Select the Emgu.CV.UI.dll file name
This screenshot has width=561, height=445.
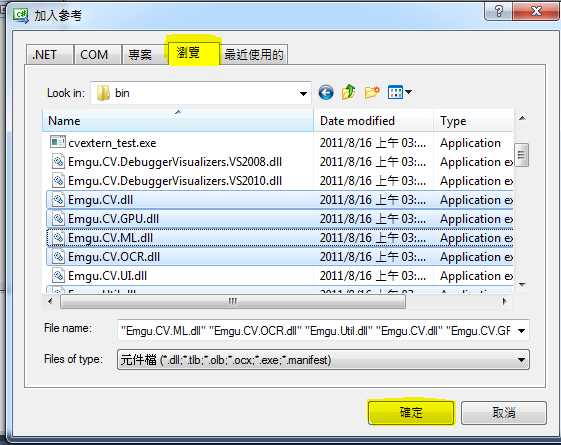point(107,275)
